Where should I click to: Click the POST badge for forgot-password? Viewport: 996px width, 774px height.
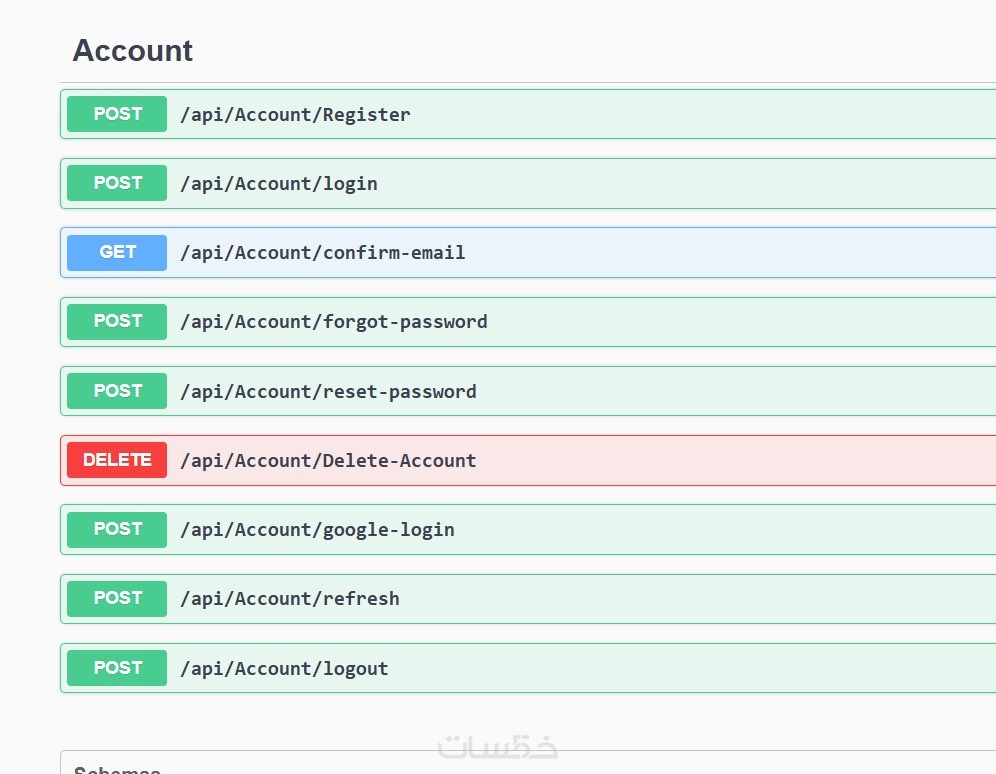click(x=117, y=322)
